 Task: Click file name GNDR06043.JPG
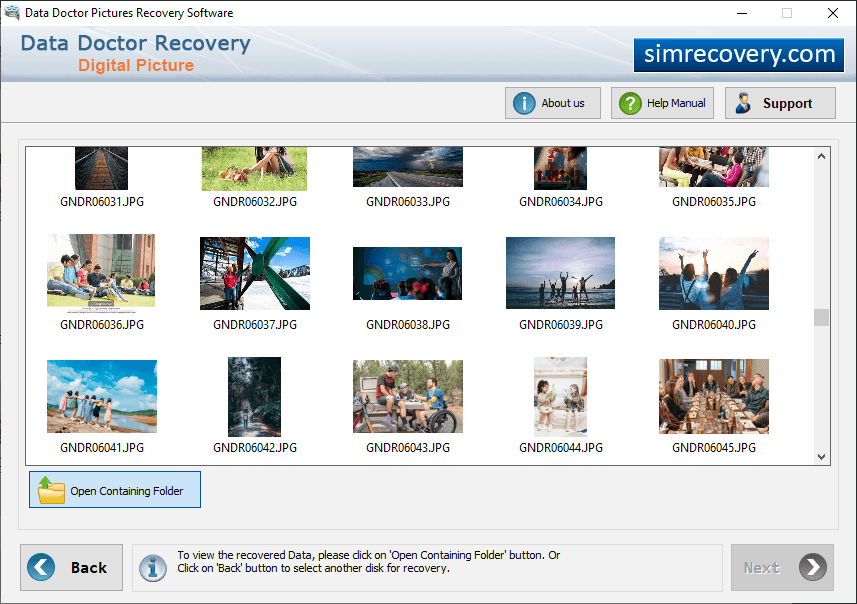408,448
